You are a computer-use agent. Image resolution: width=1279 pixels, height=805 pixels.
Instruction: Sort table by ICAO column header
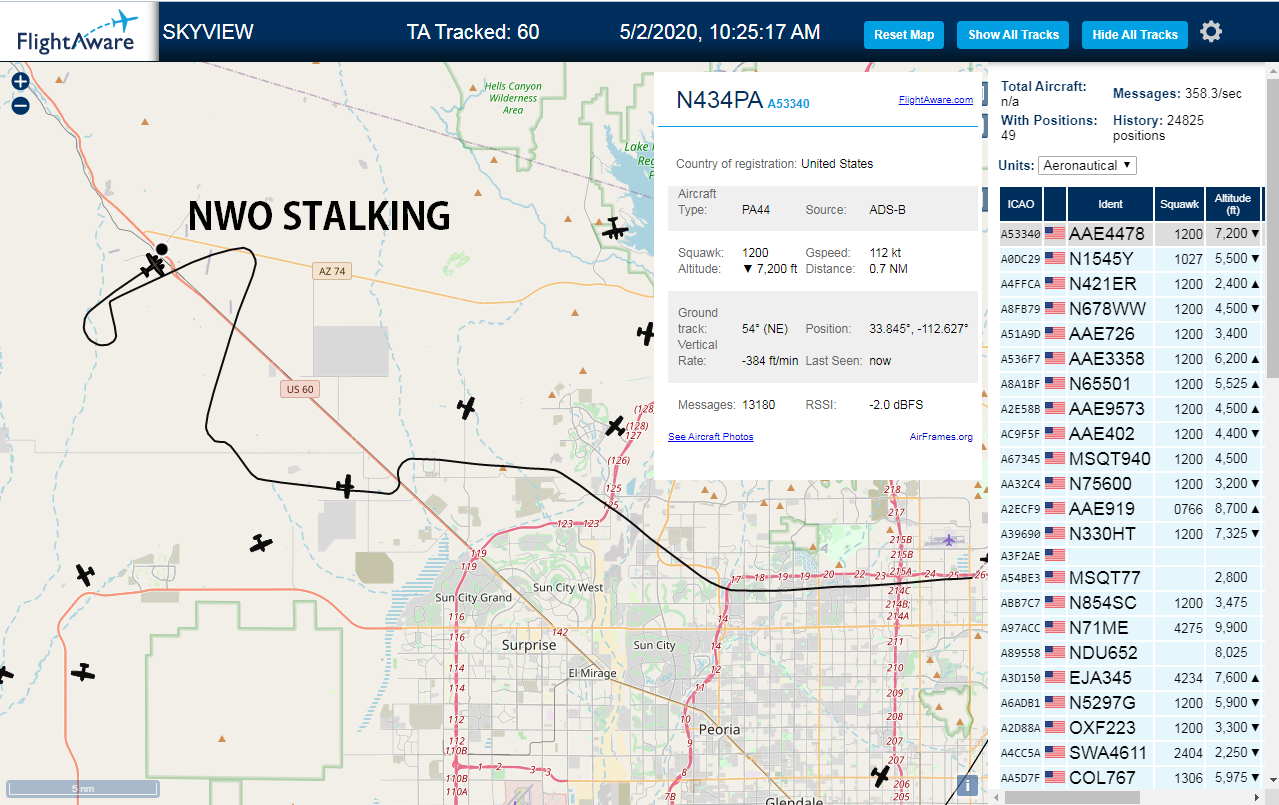pyautogui.click(x=1021, y=204)
